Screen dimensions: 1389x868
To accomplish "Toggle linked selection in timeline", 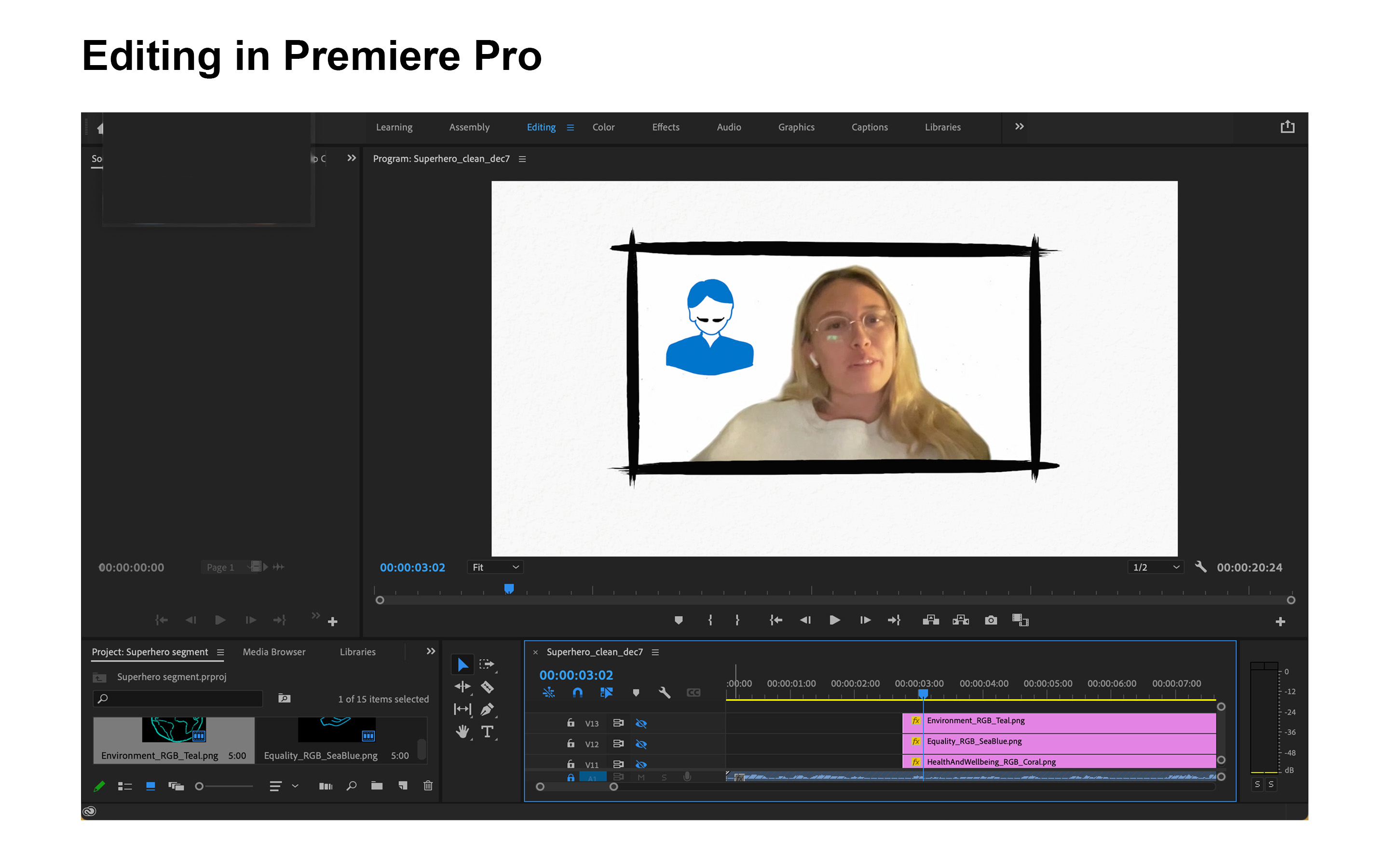I will pos(606,692).
